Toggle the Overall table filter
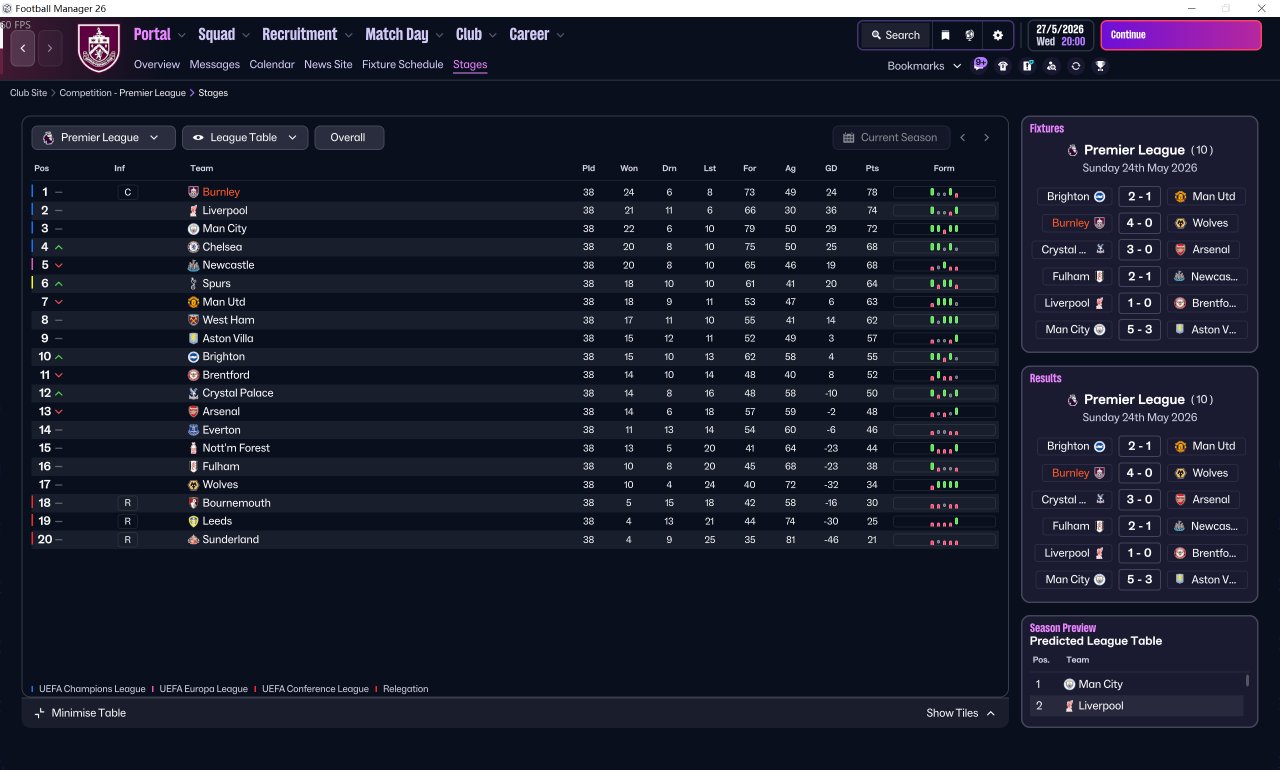The width and height of the screenshot is (1280, 770). (349, 138)
